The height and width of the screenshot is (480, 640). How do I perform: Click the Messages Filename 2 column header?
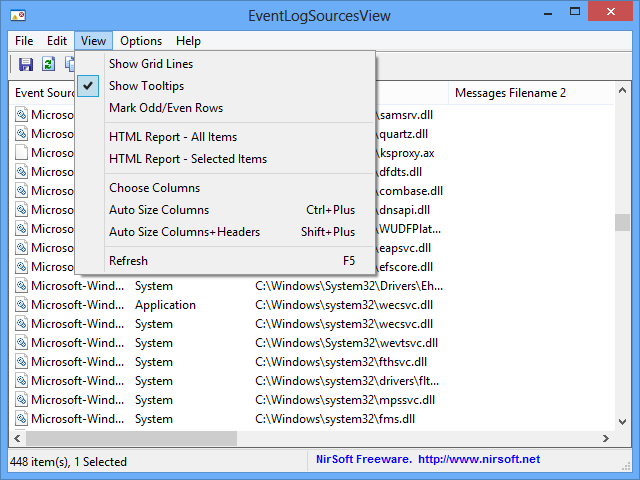[531, 93]
